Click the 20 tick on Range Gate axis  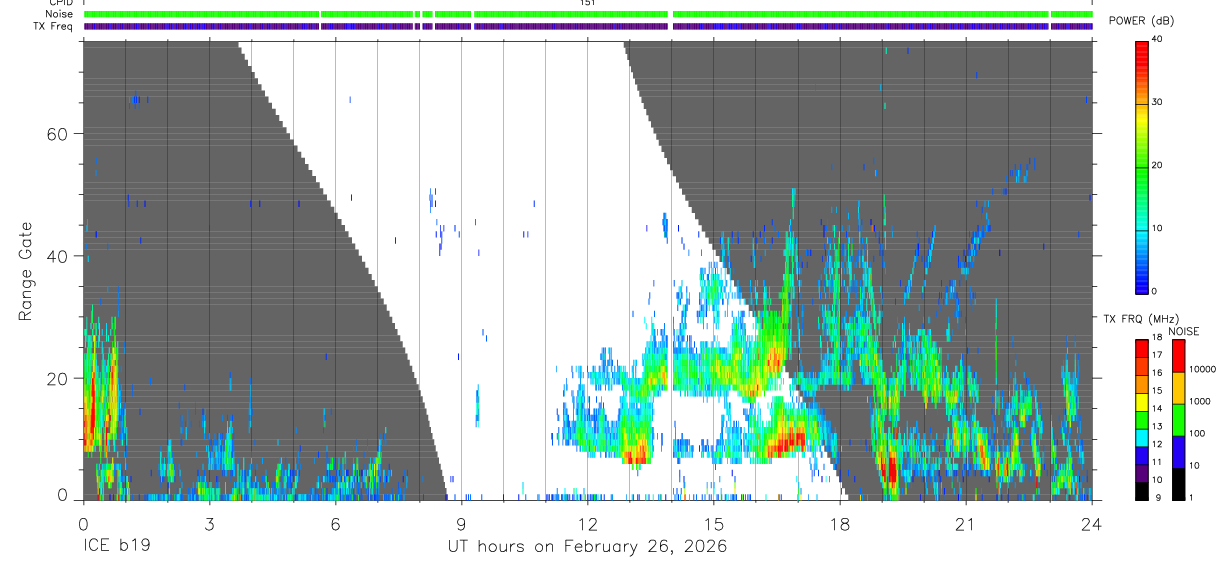[59, 378]
